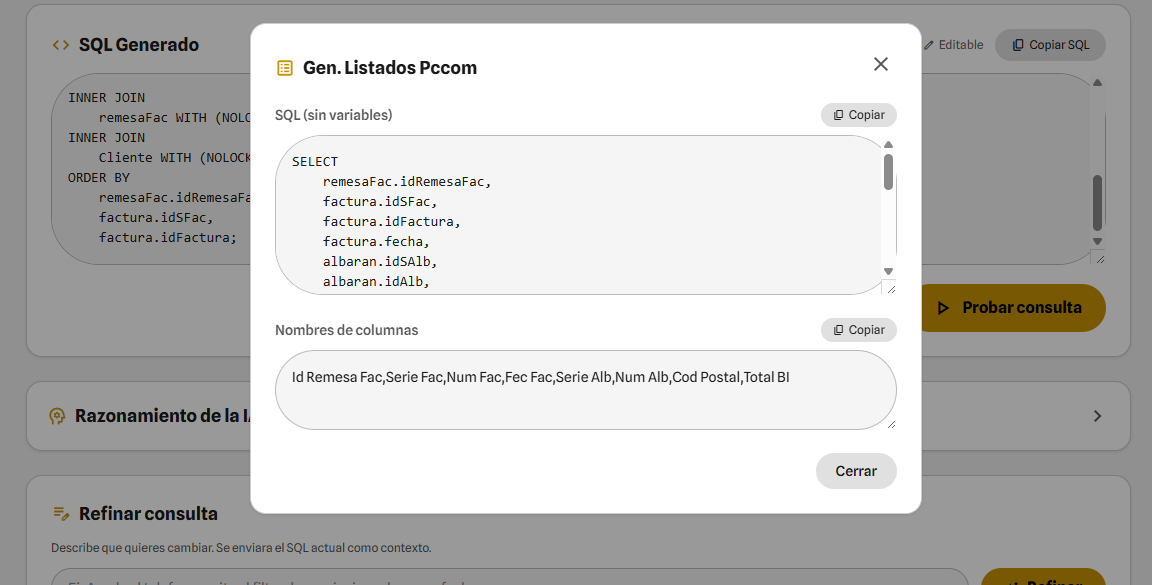Click the 'factura.idFactura;' line in background SQL
Viewport: 1152px width, 585px height.
[168, 237]
